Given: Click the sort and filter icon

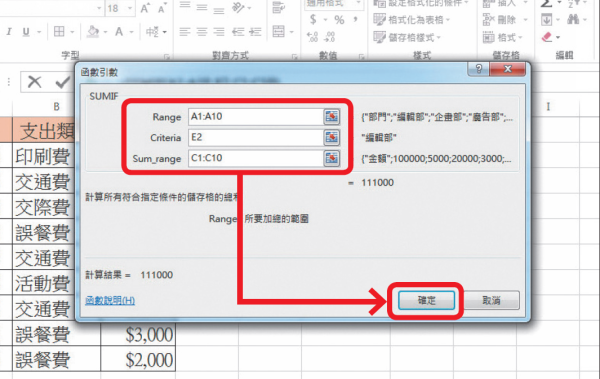Looking at the screenshot, I should click(573, 3).
